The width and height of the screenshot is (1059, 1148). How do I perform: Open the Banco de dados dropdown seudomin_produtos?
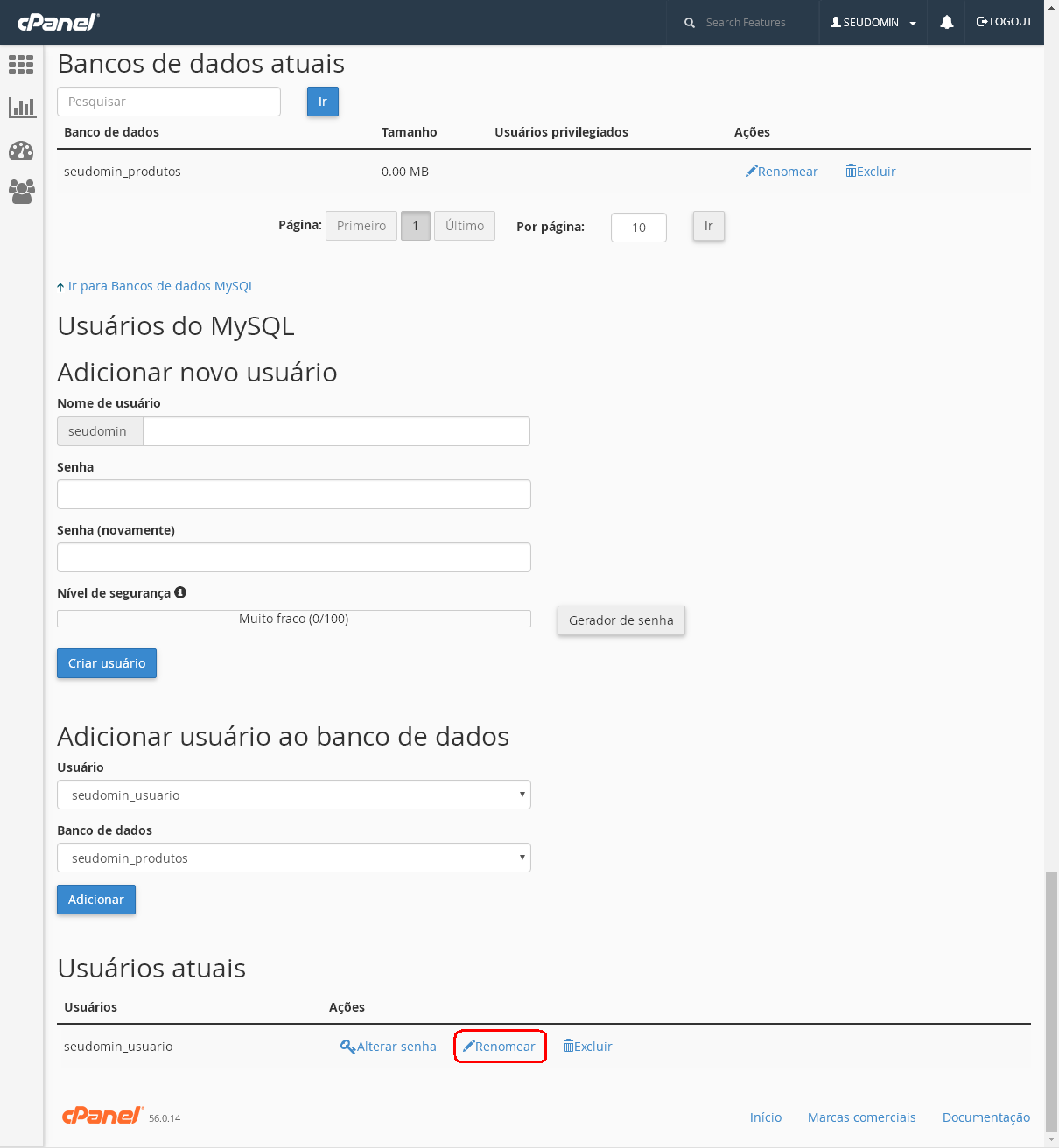294,857
